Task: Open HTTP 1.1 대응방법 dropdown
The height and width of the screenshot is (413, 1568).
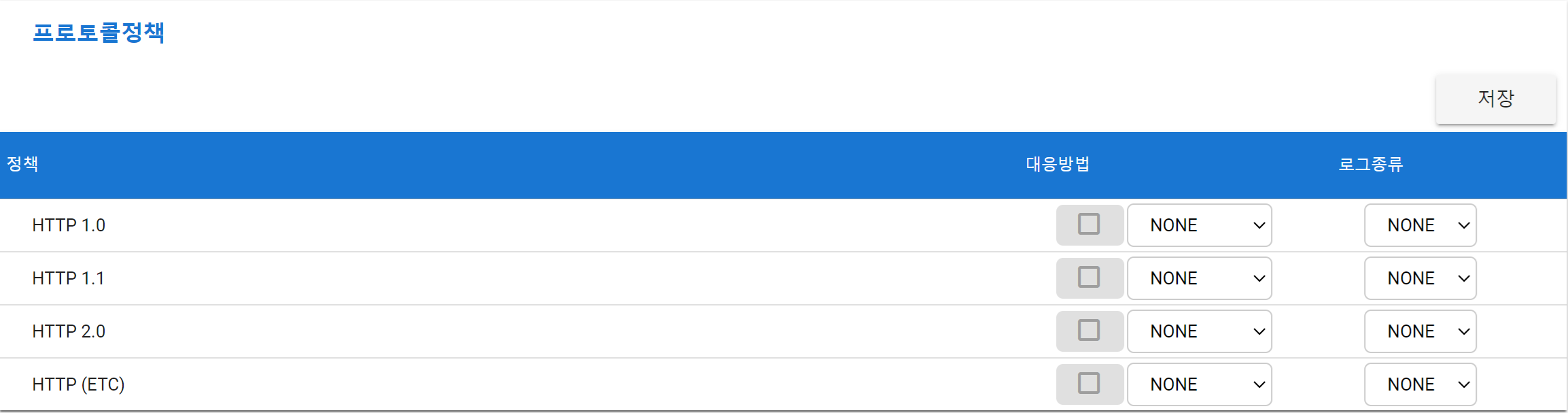Action: pos(1200,278)
